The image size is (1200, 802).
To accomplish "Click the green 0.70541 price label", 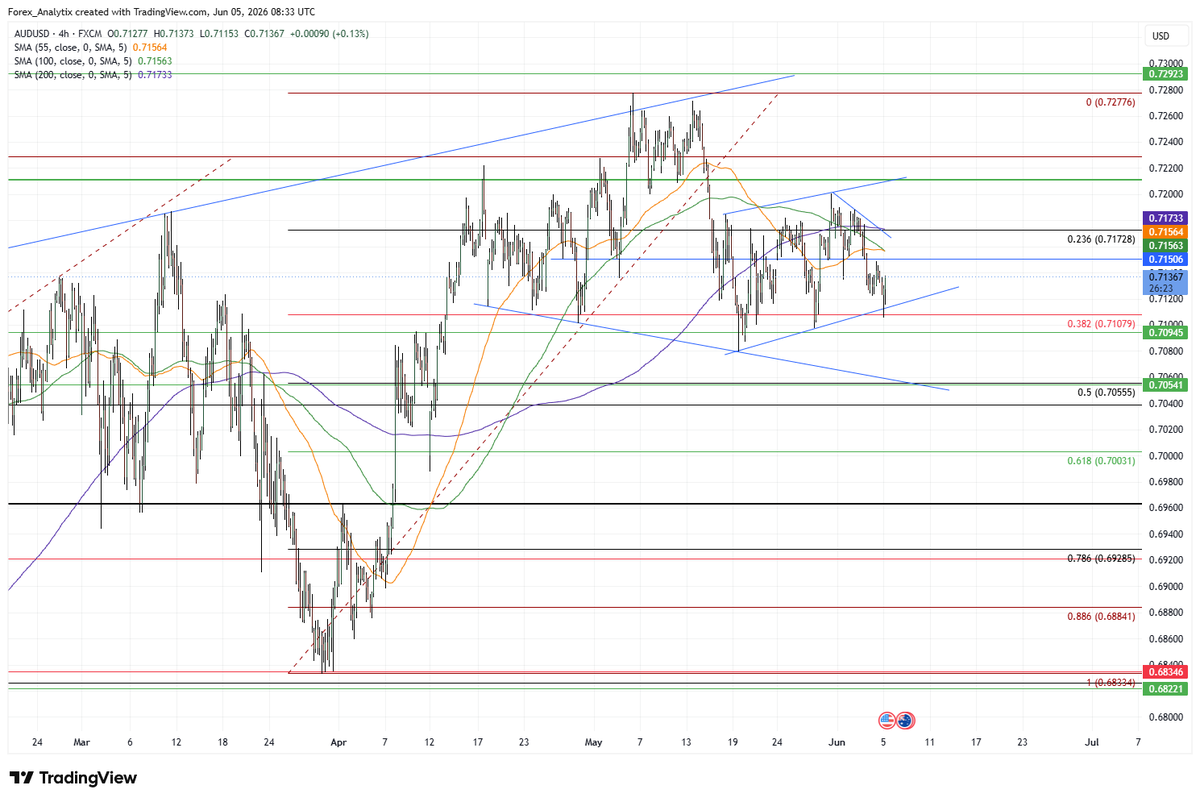I will click(1165, 384).
